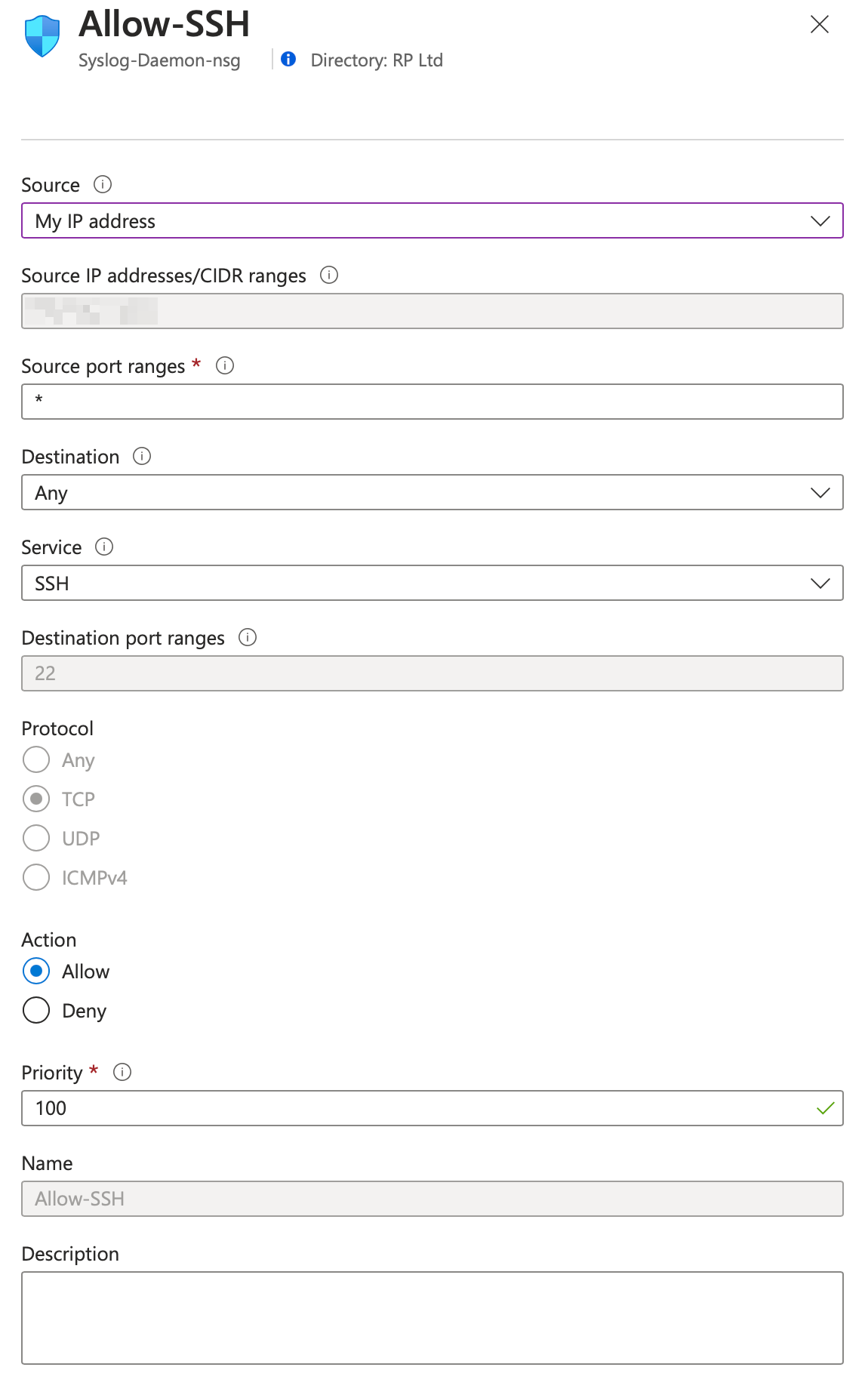Show info for Source port ranges
The height and width of the screenshot is (1395, 868).
(x=225, y=365)
